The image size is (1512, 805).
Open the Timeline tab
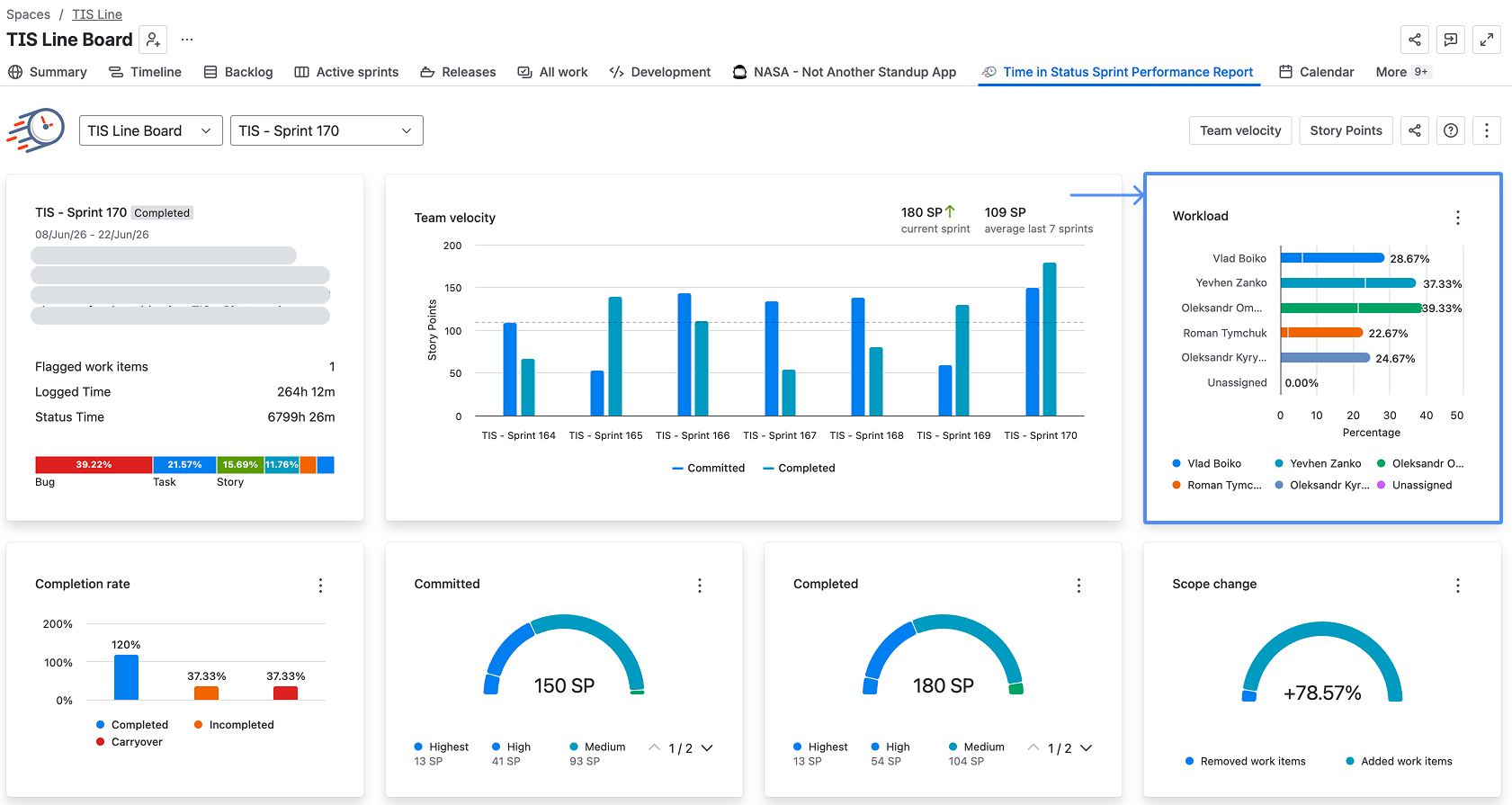point(145,72)
